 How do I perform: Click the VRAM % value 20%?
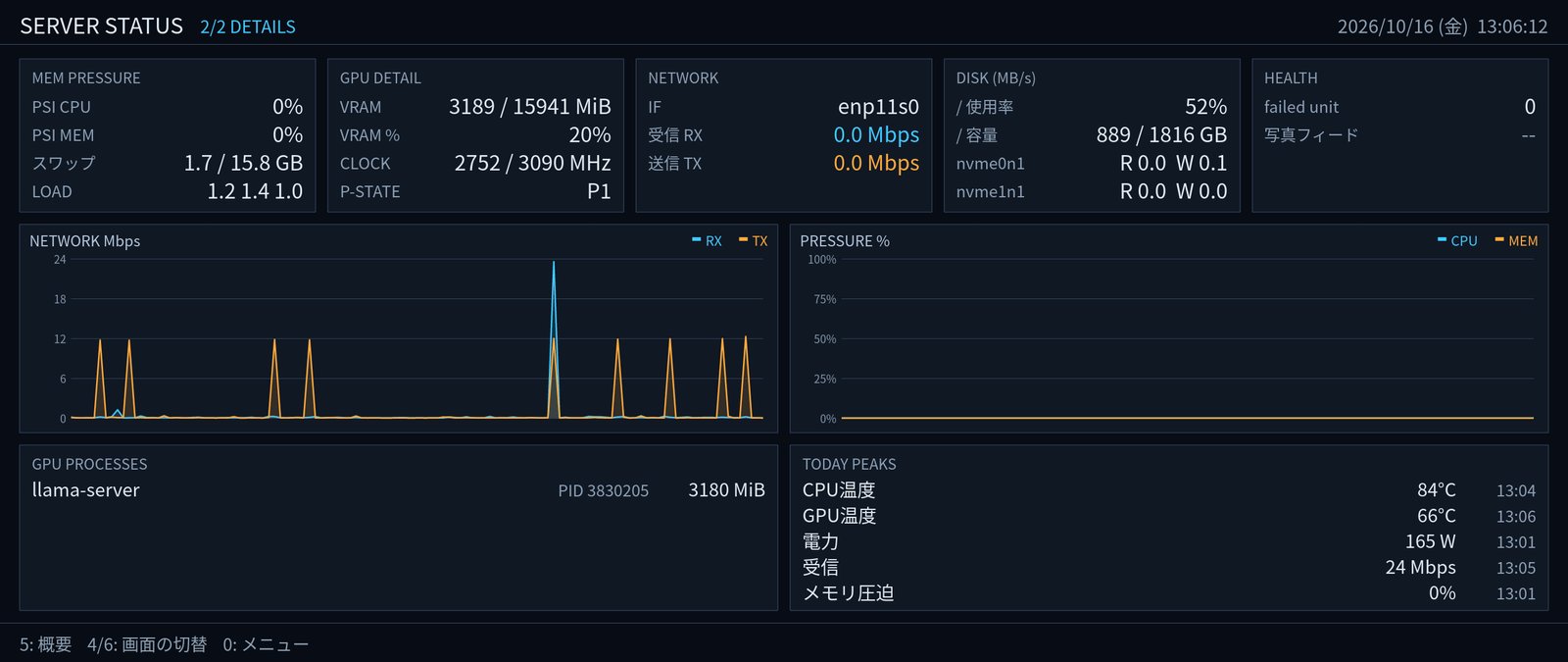point(590,135)
